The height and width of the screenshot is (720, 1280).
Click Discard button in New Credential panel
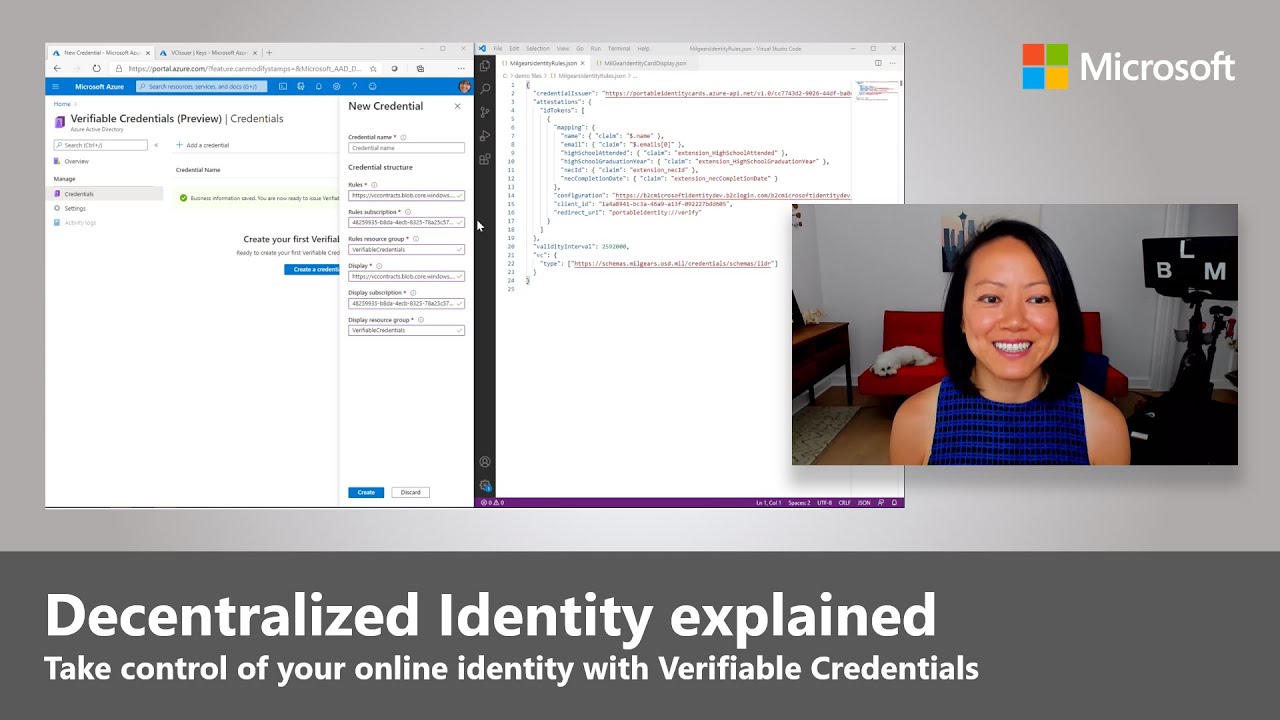pos(411,492)
